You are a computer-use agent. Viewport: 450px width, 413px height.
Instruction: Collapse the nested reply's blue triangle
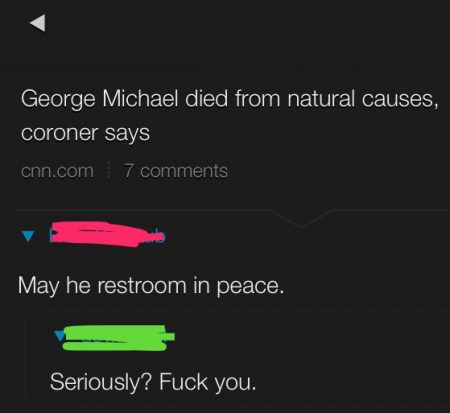[x=60, y=336]
